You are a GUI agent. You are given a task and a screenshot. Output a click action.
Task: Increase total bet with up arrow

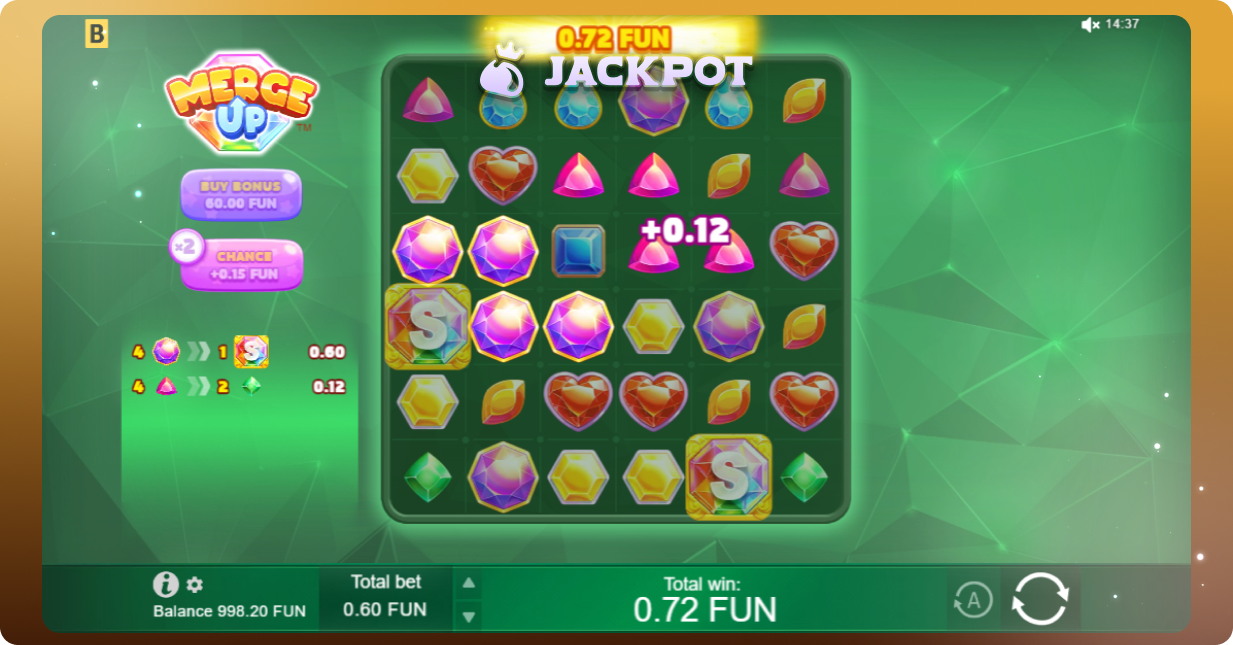click(x=468, y=583)
